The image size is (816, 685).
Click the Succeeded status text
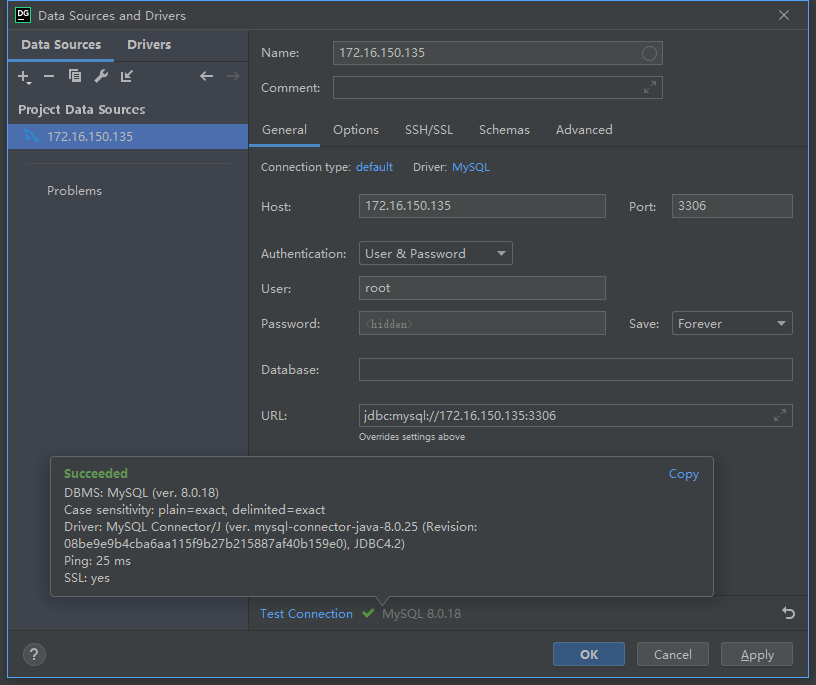click(x=96, y=474)
